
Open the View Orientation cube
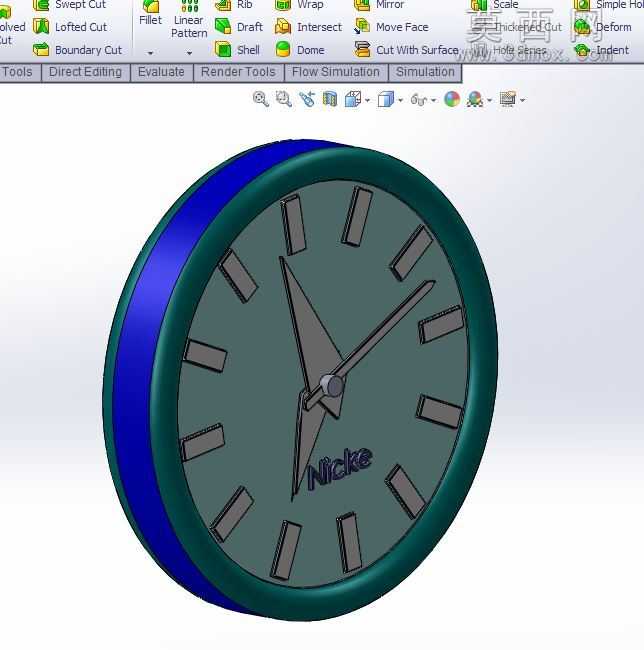353,99
